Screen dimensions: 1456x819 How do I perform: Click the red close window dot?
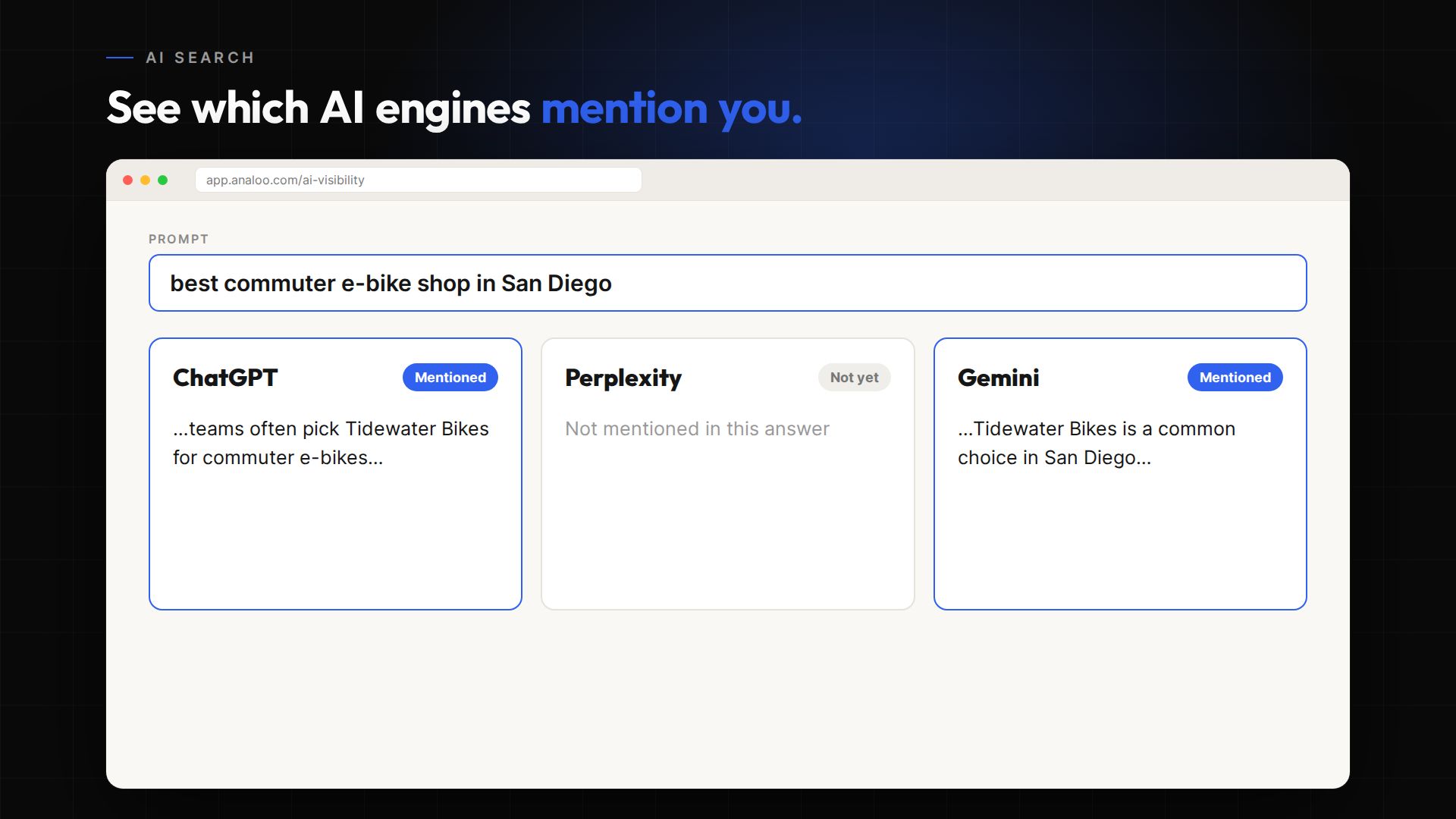pos(128,180)
